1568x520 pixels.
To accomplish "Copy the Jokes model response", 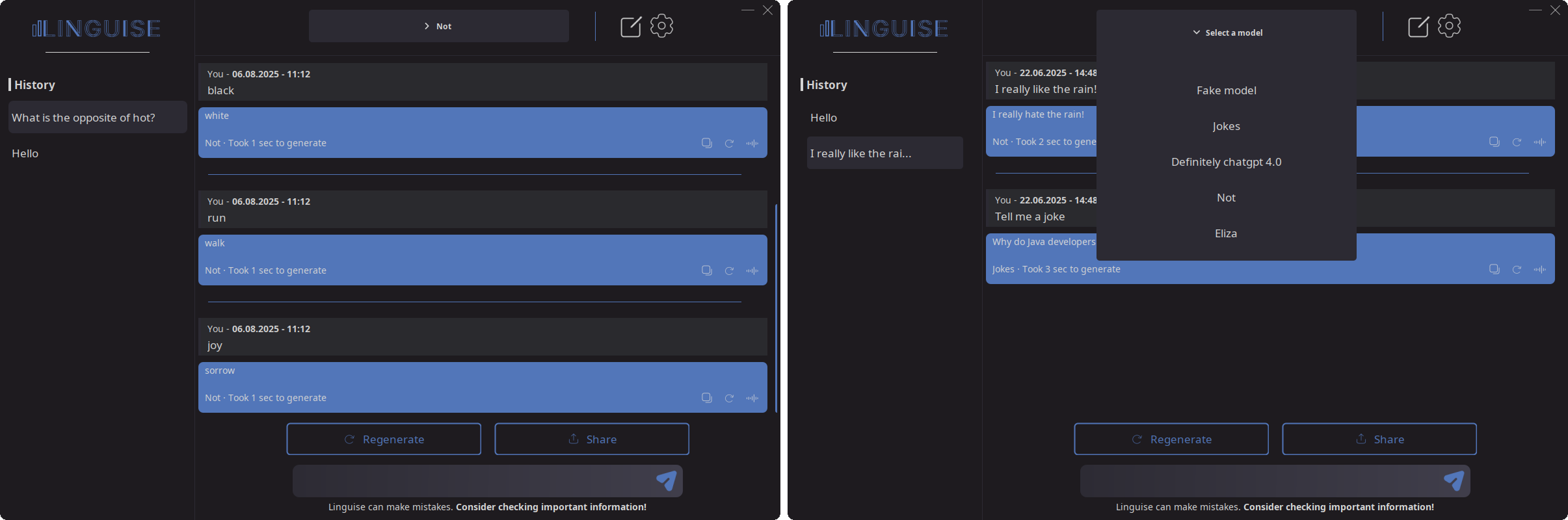I will (x=1494, y=269).
